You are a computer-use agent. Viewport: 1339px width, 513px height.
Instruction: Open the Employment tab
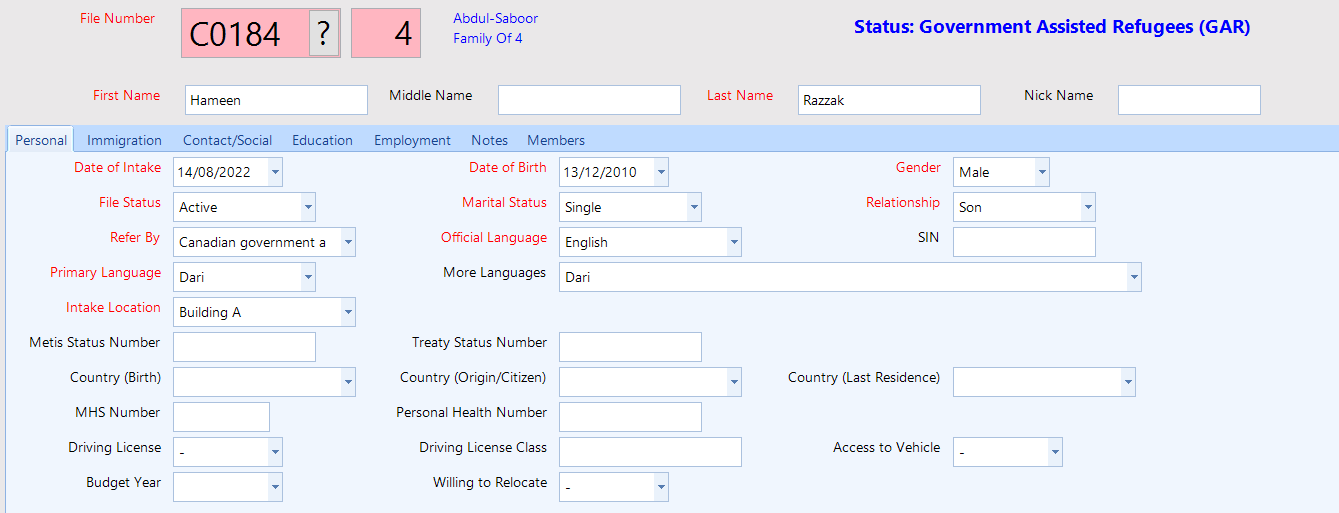click(x=412, y=141)
